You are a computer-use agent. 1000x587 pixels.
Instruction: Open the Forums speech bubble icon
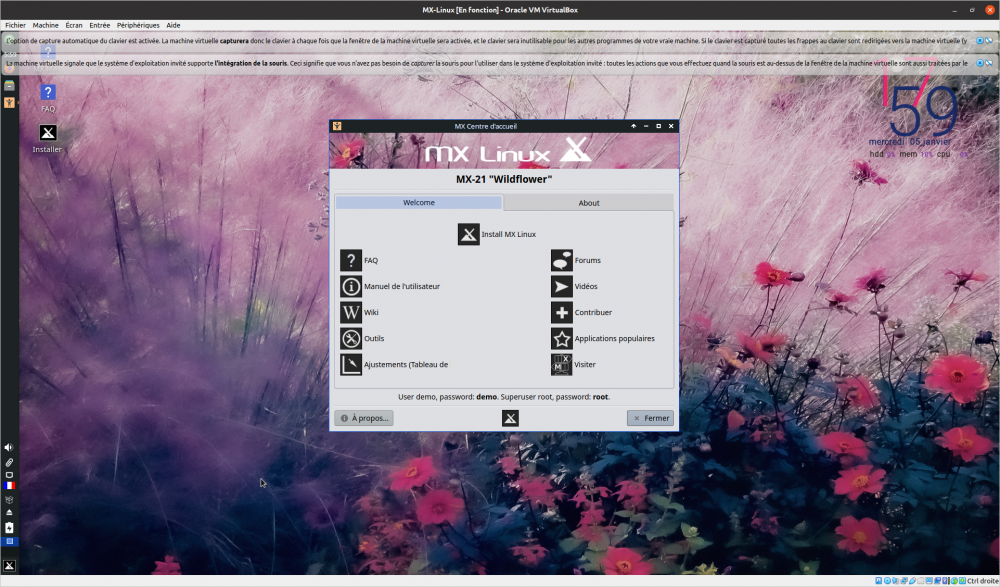click(562, 260)
